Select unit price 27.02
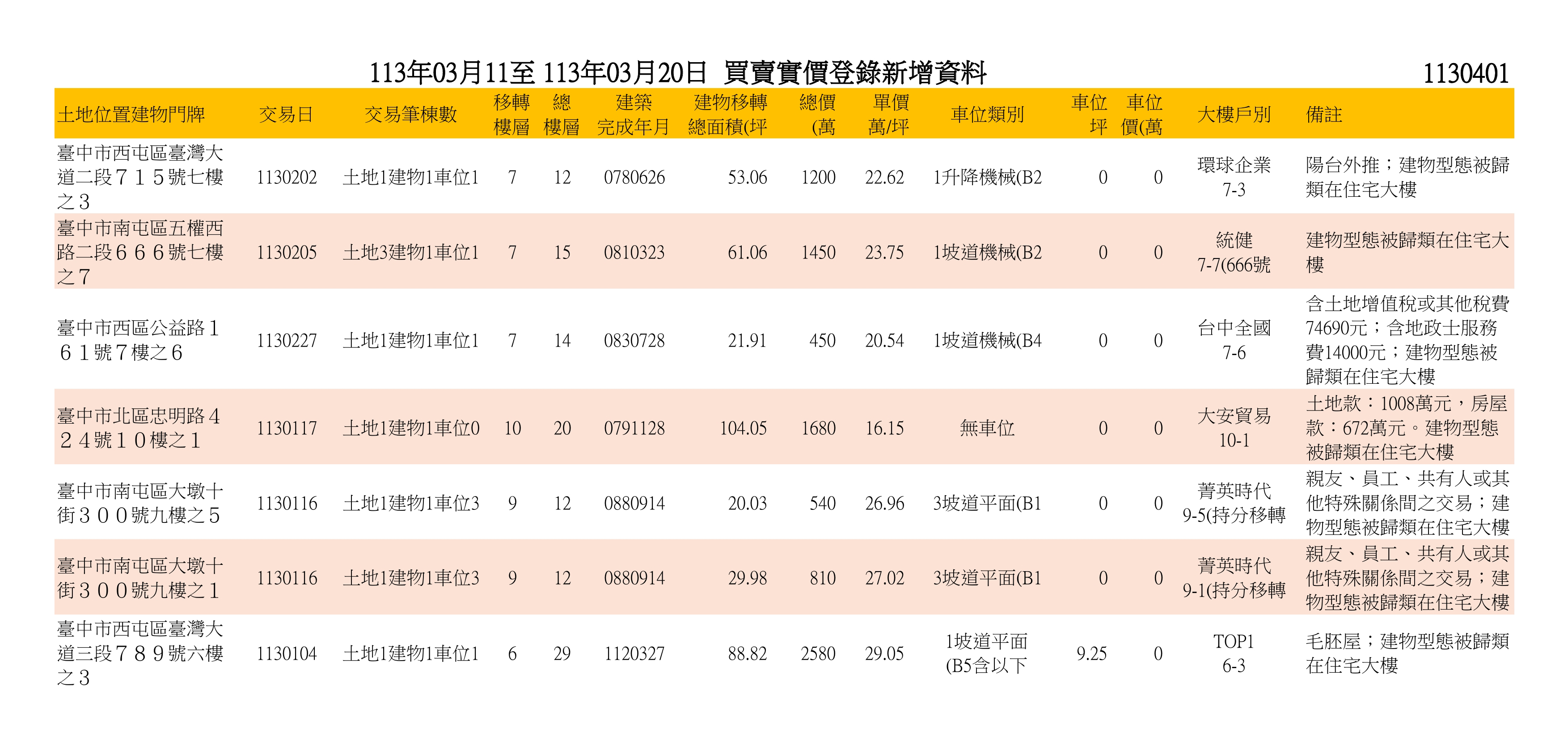Viewport: 1568px width, 755px height. [884, 578]
